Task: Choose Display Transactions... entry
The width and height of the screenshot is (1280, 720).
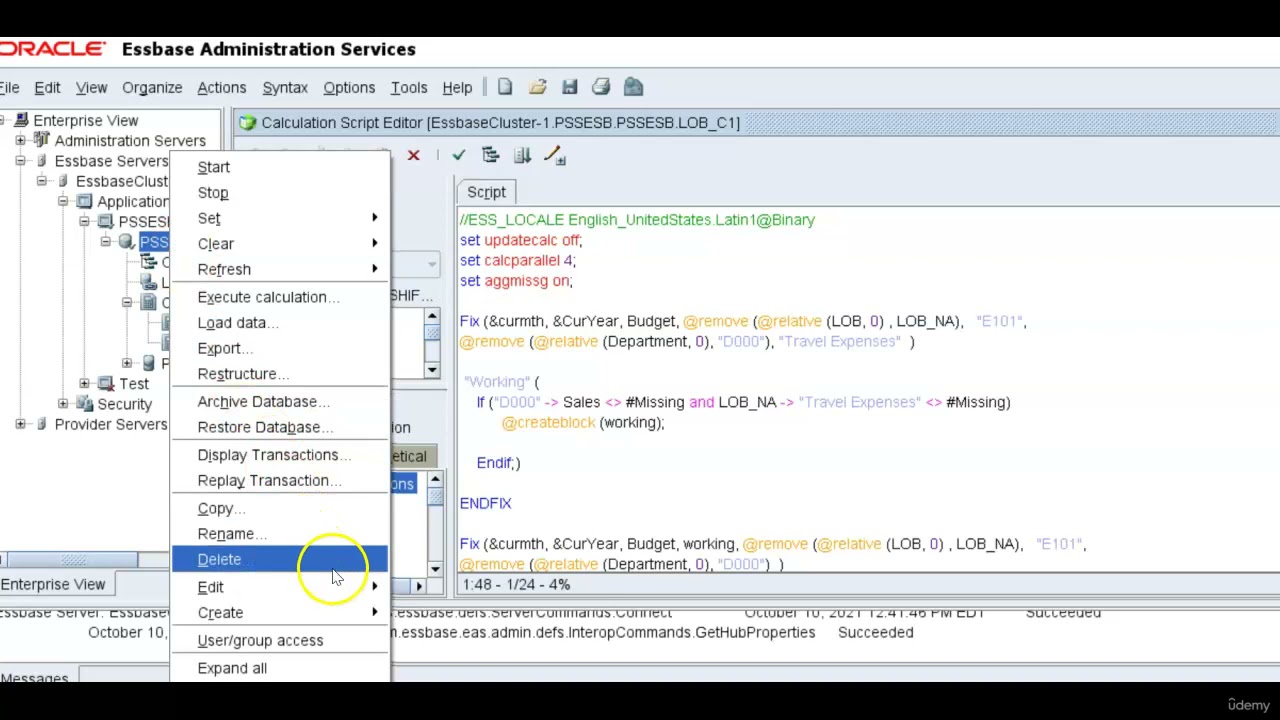Action: [x=279, y=455]
